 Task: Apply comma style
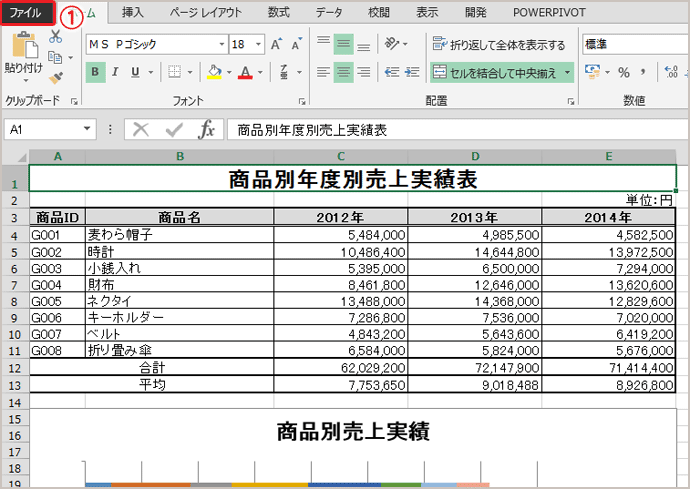[643, 72]
